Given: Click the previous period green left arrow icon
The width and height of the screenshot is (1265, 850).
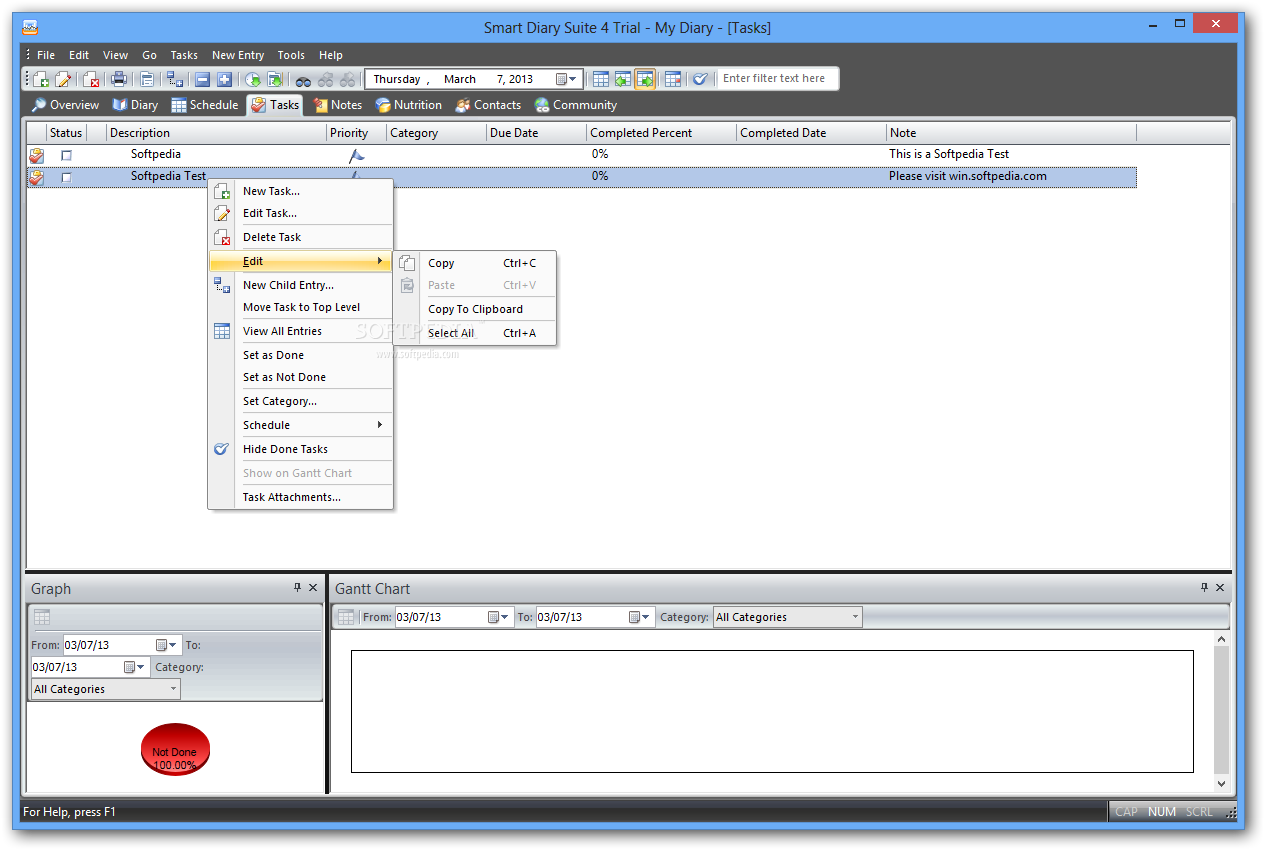Looking at the screenshot, I should pos(623,79).
